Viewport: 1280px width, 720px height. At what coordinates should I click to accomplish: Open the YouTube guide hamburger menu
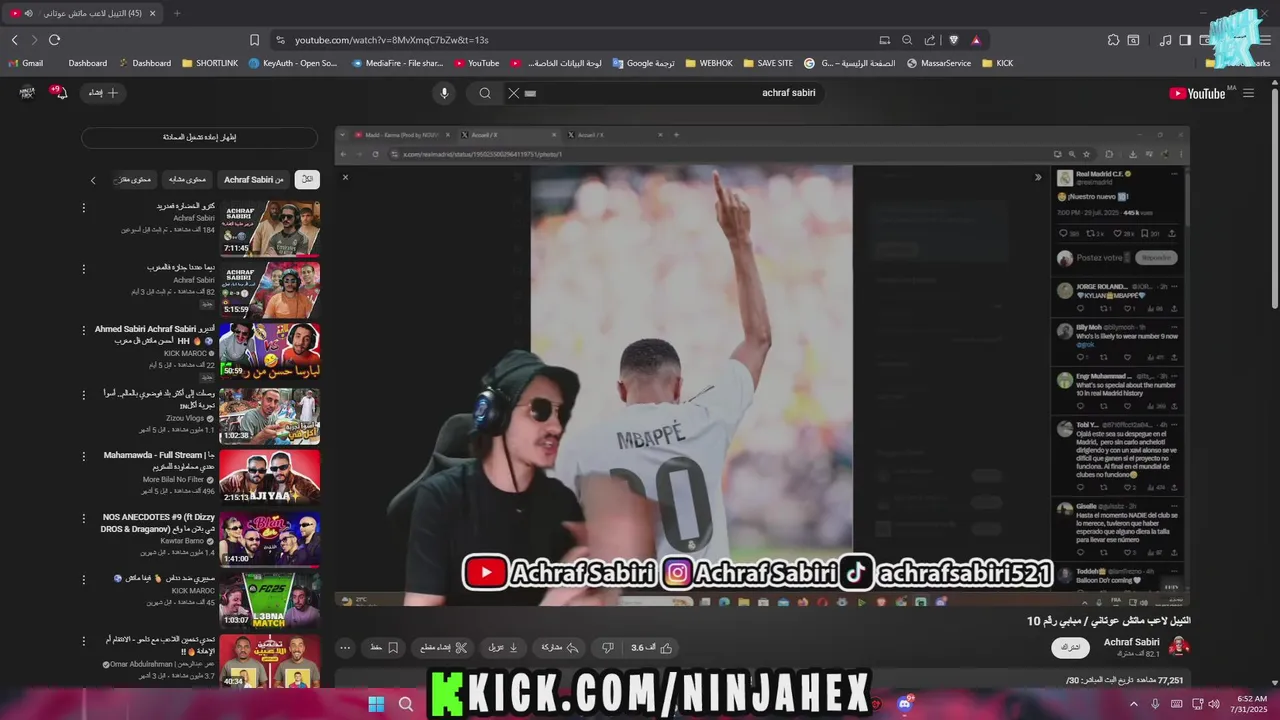[1248, 93]
